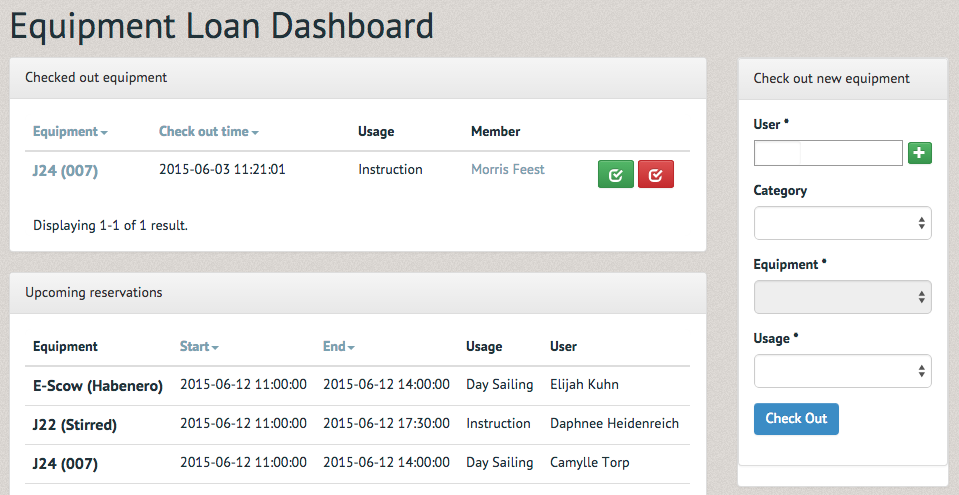The image size is (959, 495).
Task: Click the Check out new equipment panel header
Action: [842, 79]
